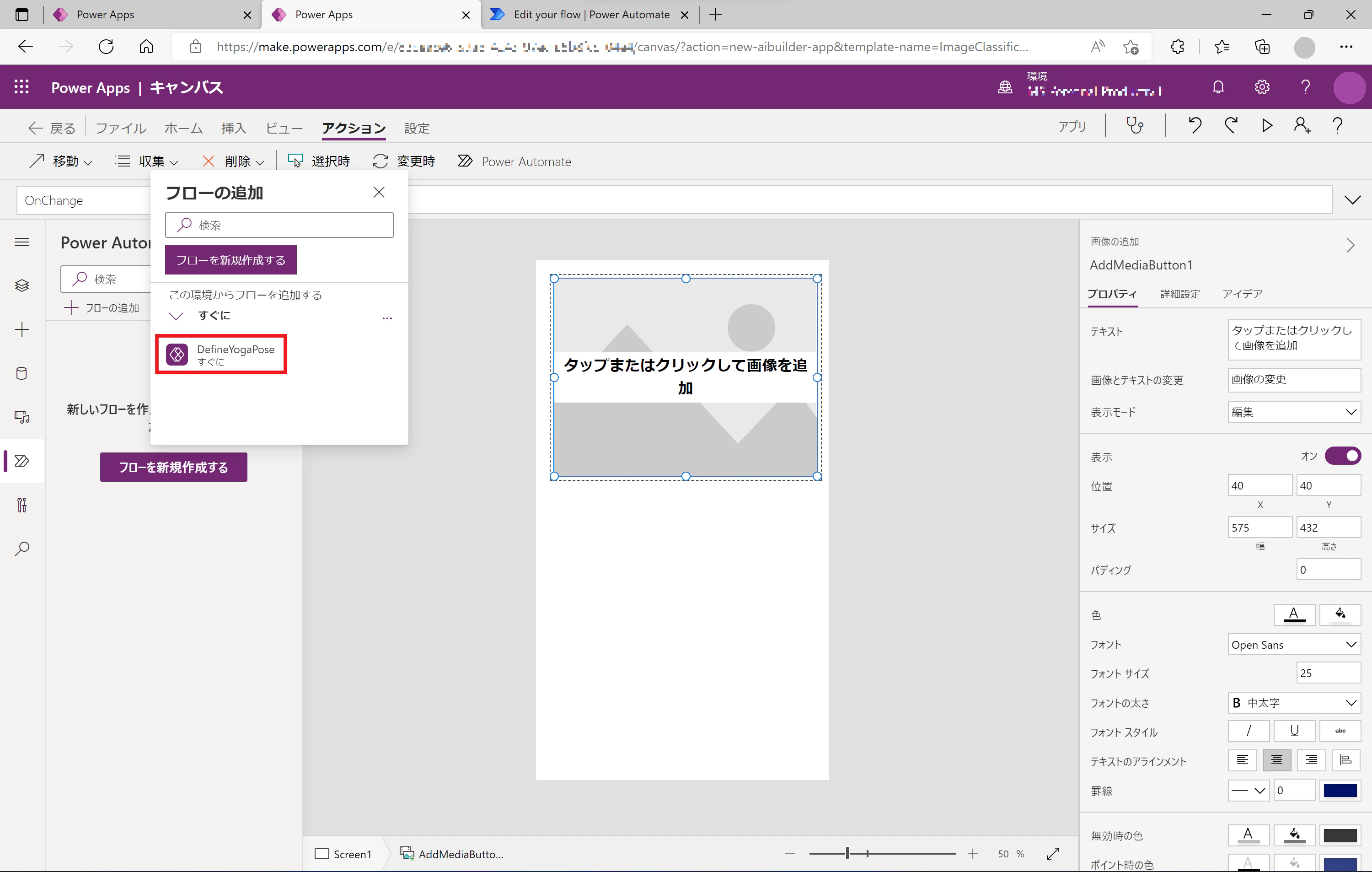Open the Open Sans font dropdown
This screenshot has height=872, width=1372.
pos(1294,645)
